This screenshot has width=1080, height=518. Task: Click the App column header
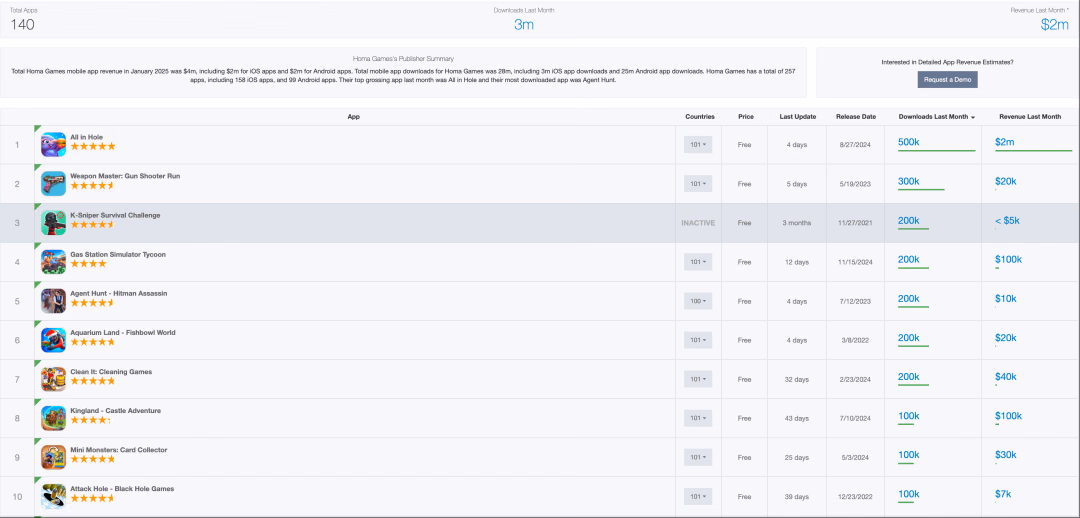tap(353, 117)
